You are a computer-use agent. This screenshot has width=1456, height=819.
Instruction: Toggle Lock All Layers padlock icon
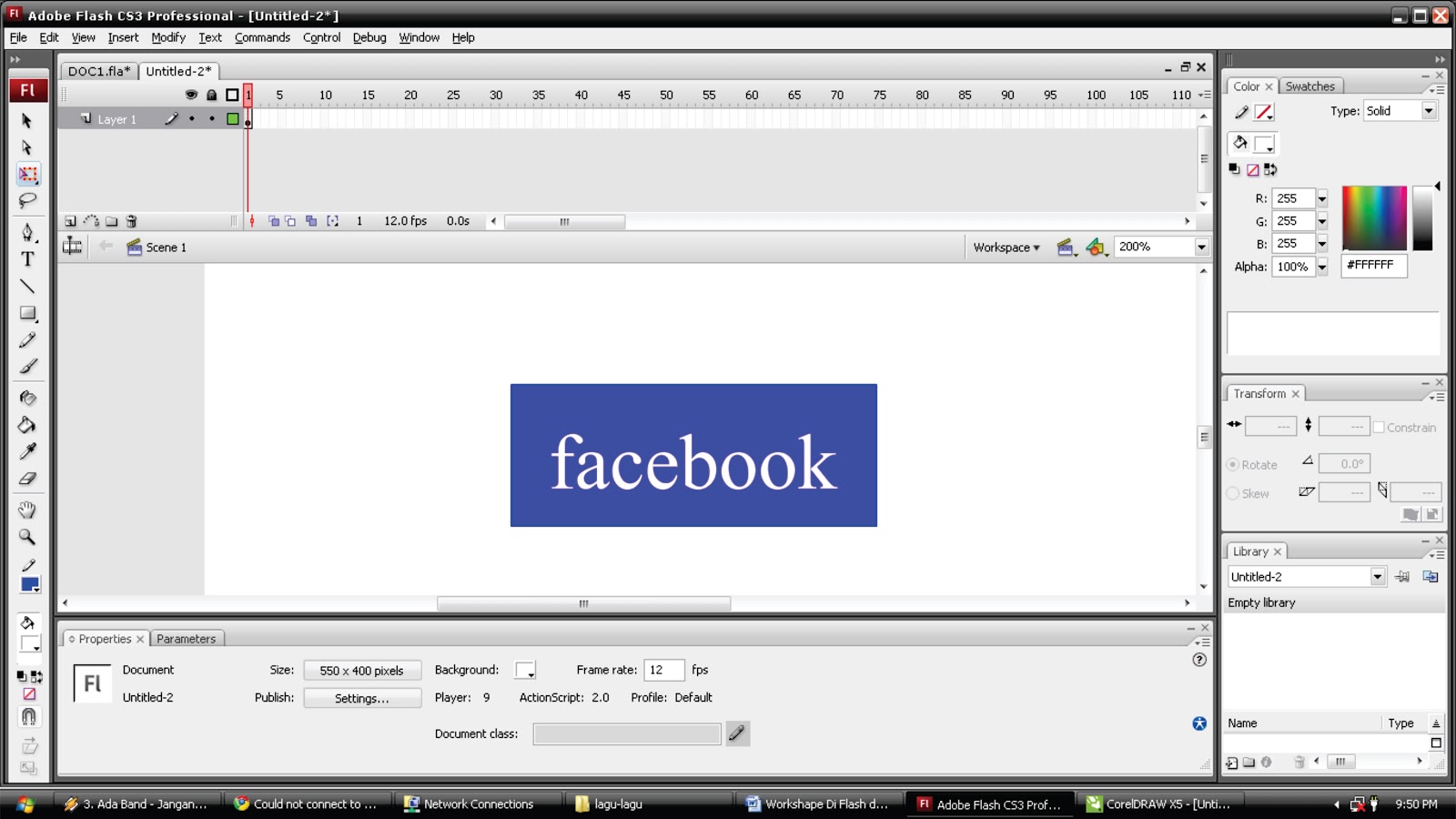coord(211,95)
